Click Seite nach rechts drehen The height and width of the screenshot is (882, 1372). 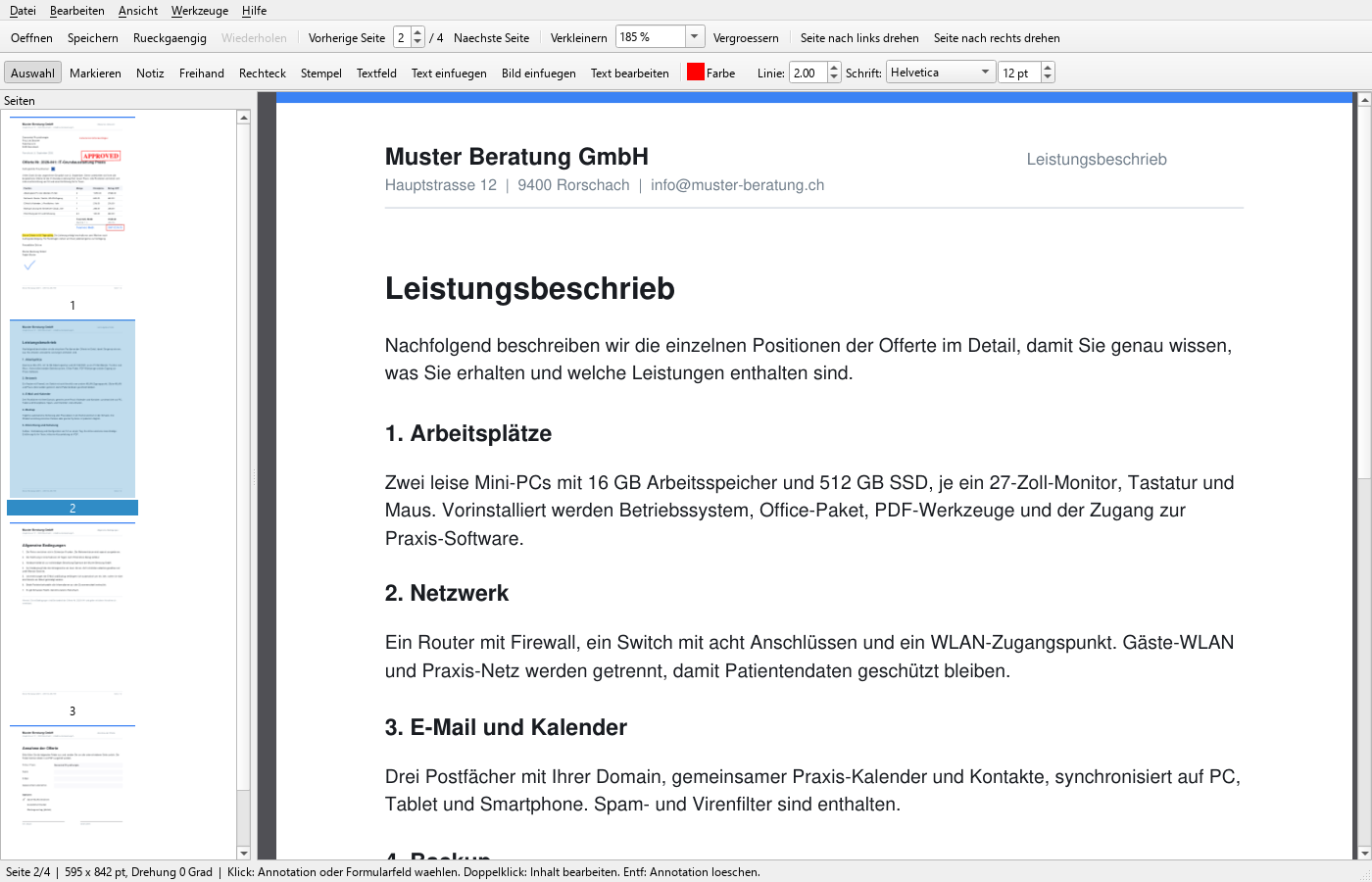pyautogui.click(x=997, y=38)
